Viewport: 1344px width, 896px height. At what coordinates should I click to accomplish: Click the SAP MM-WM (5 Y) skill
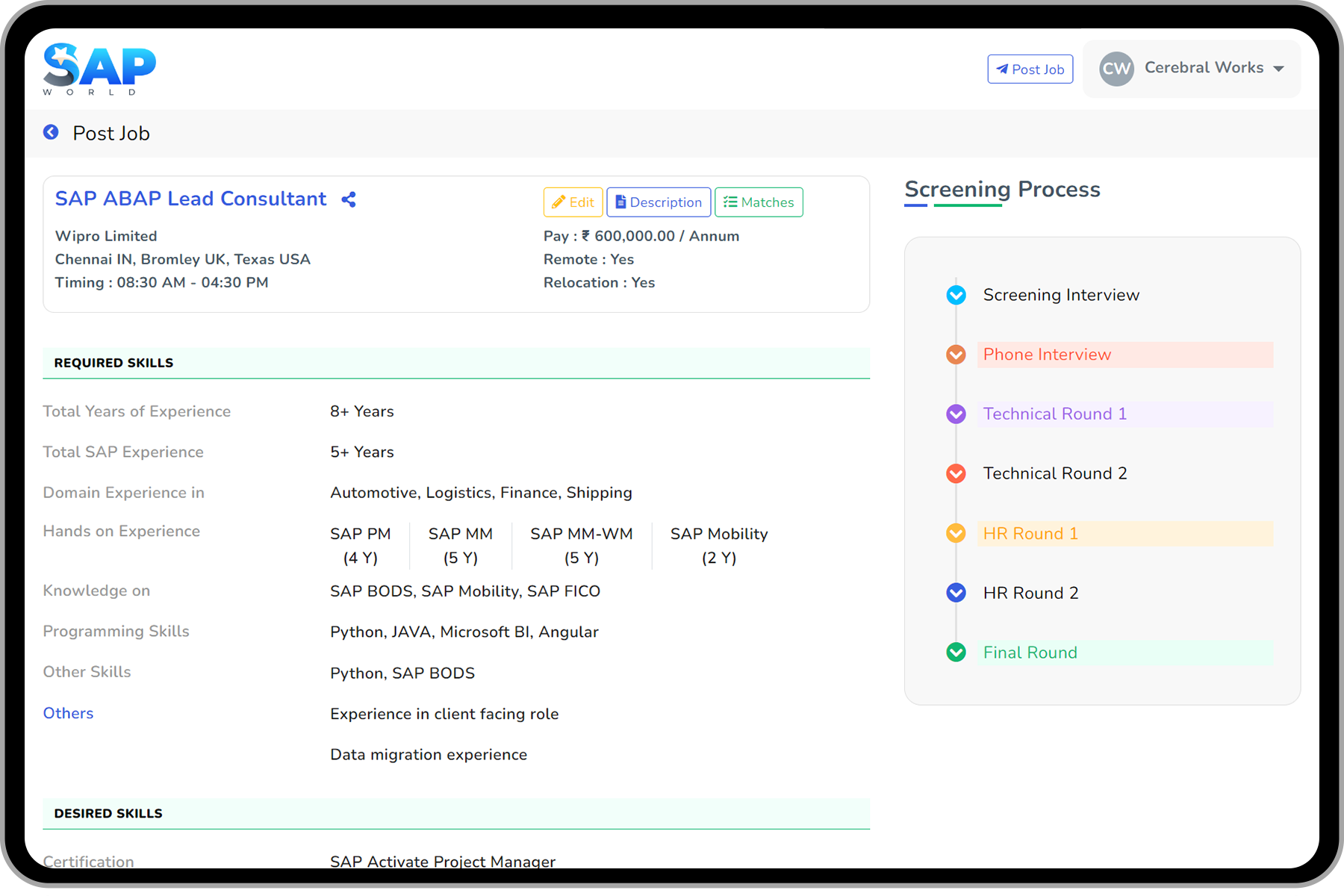point(582,546)
